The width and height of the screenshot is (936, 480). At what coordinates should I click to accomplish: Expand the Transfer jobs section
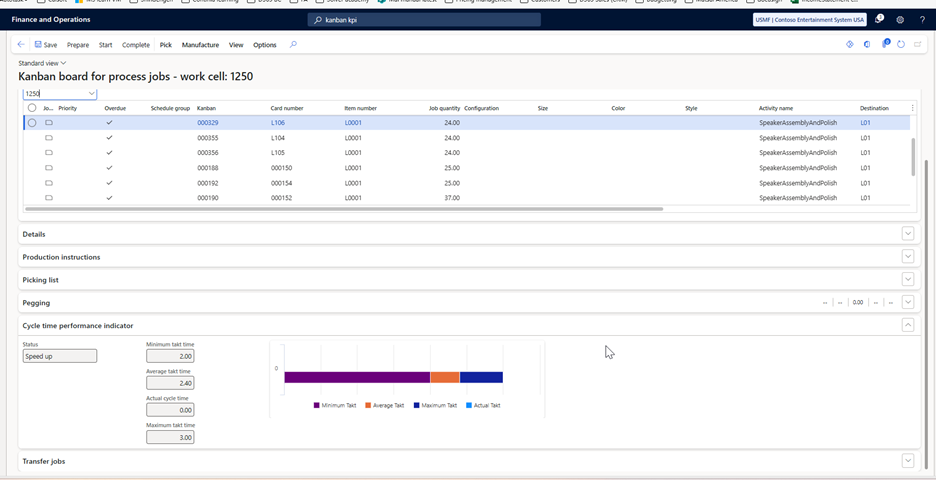[x=908, y=461]
